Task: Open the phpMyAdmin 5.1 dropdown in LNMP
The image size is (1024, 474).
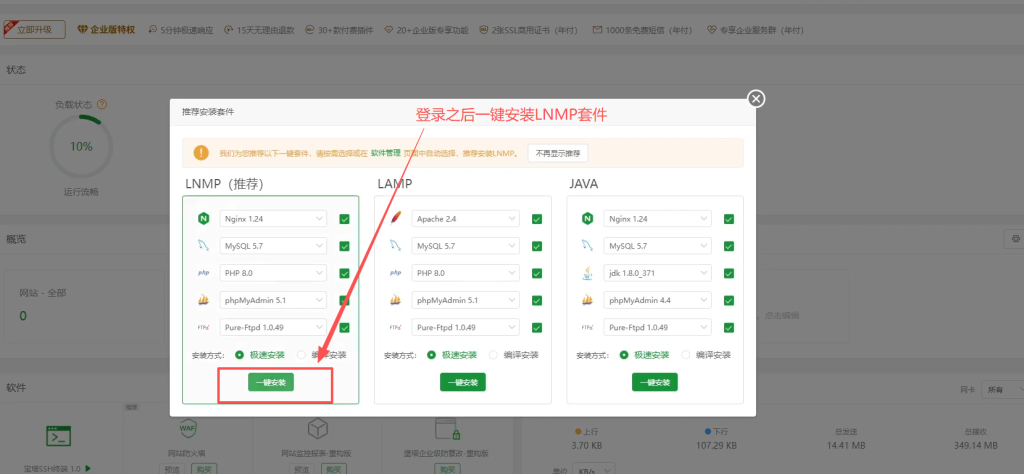Action: 273,300
